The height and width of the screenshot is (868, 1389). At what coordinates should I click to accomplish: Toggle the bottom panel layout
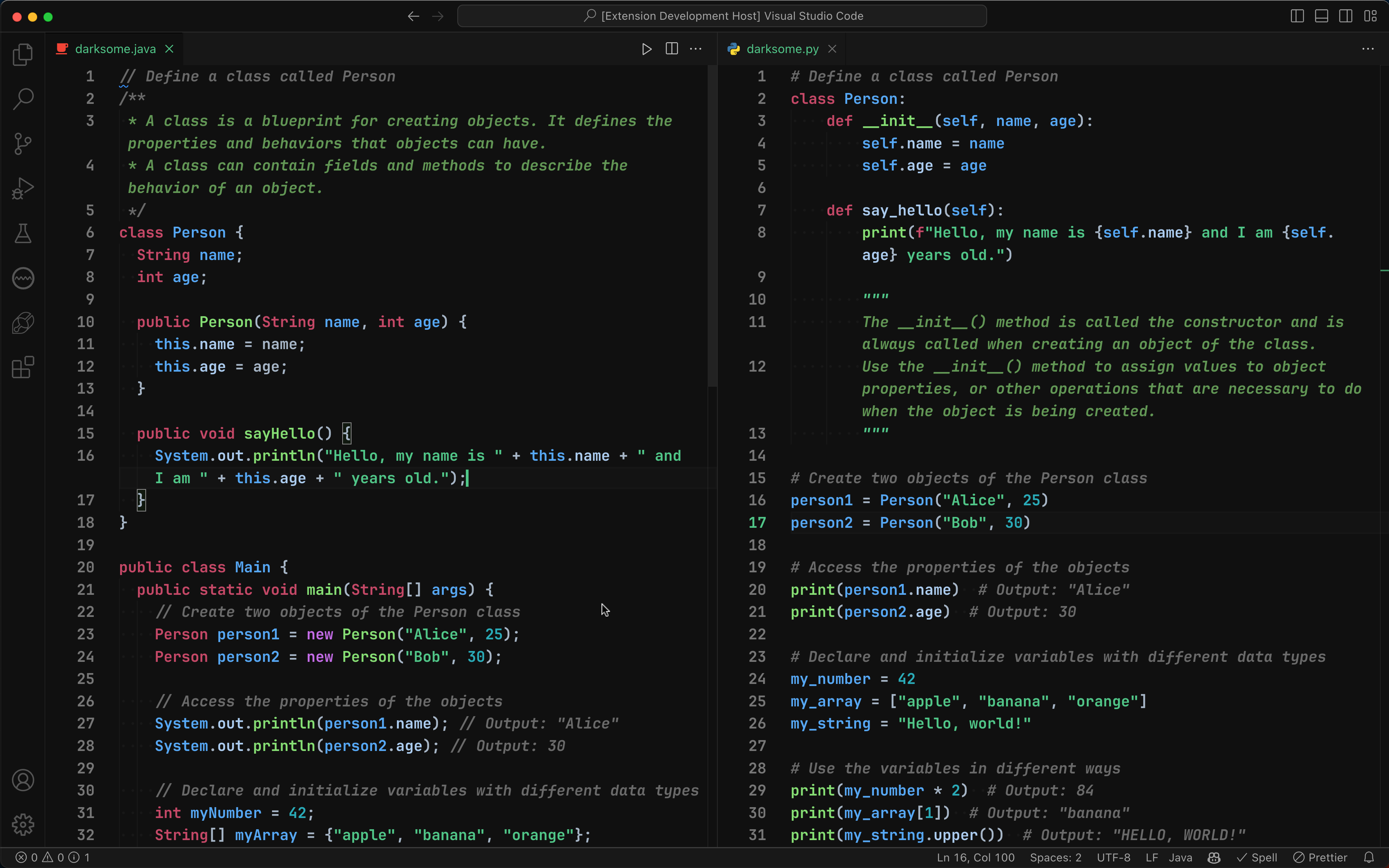1321,16
